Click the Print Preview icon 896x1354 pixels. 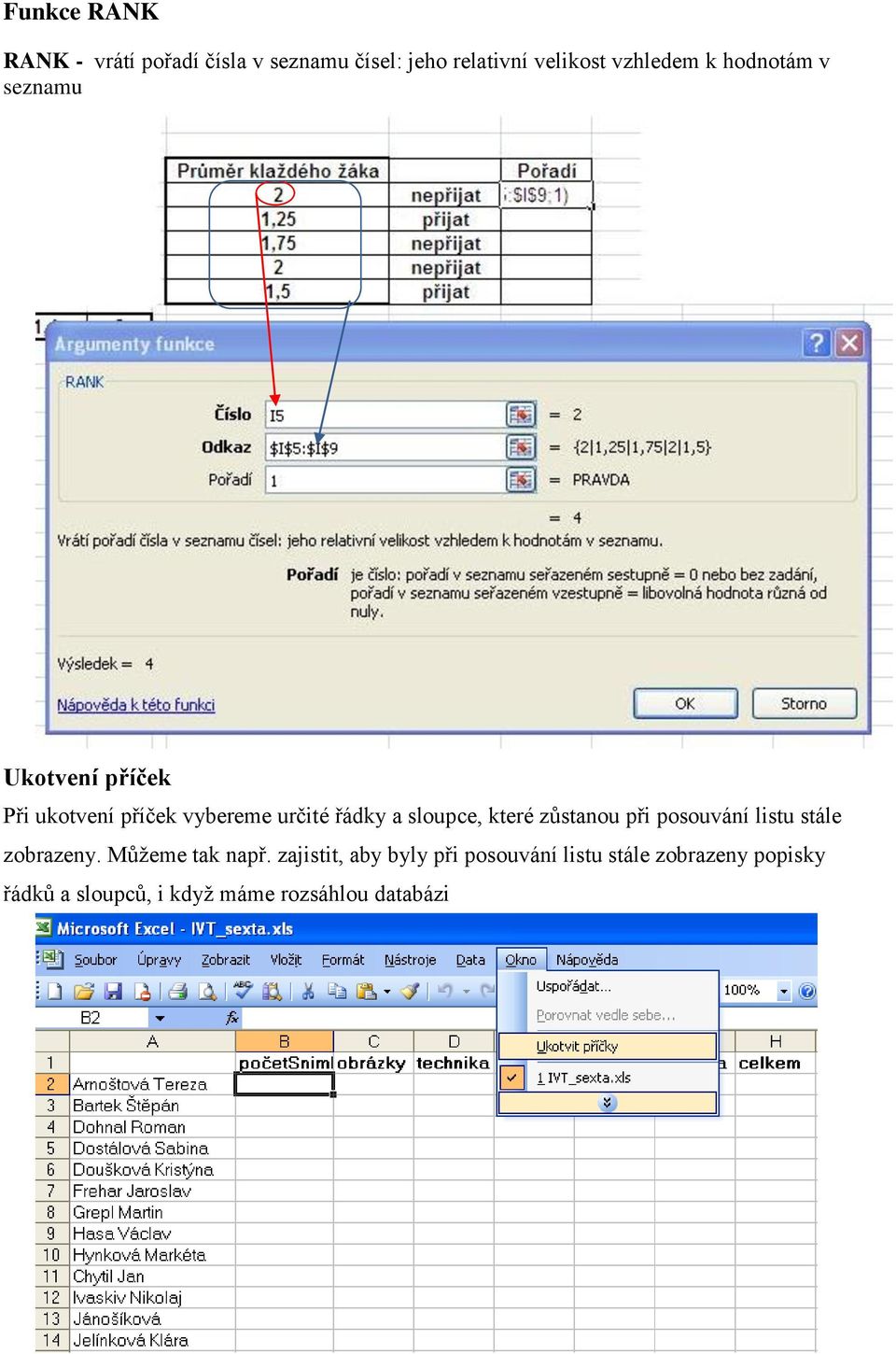207,991
